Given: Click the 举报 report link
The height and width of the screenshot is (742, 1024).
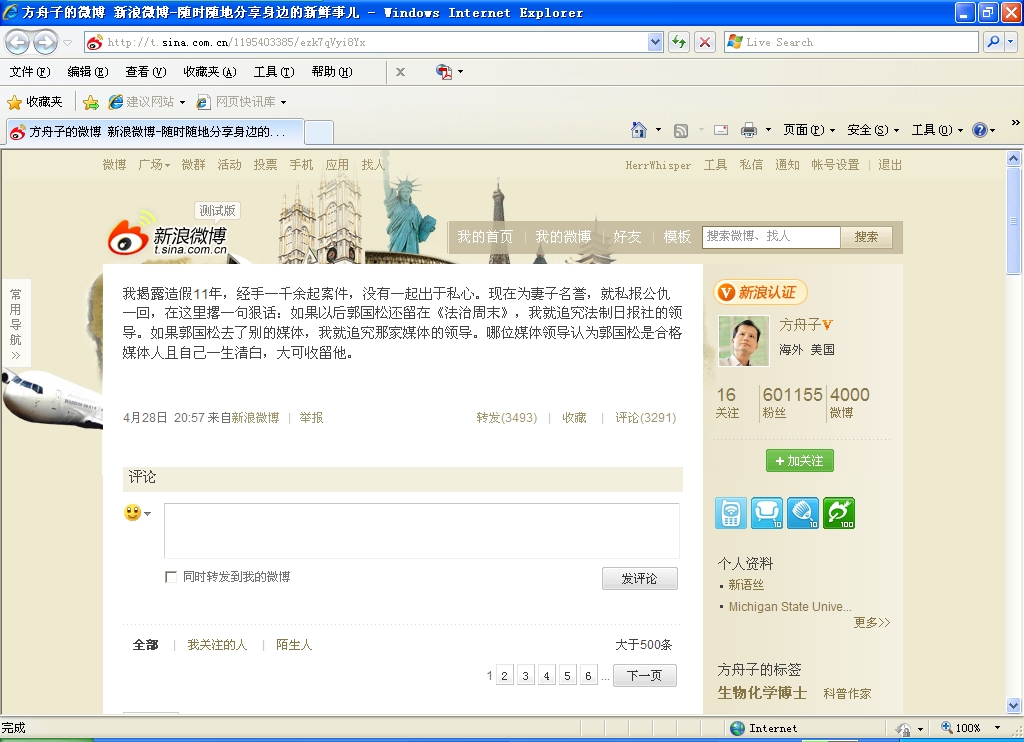Looking at the screenshot, I should pyautogui.click(x=312, y=418).
